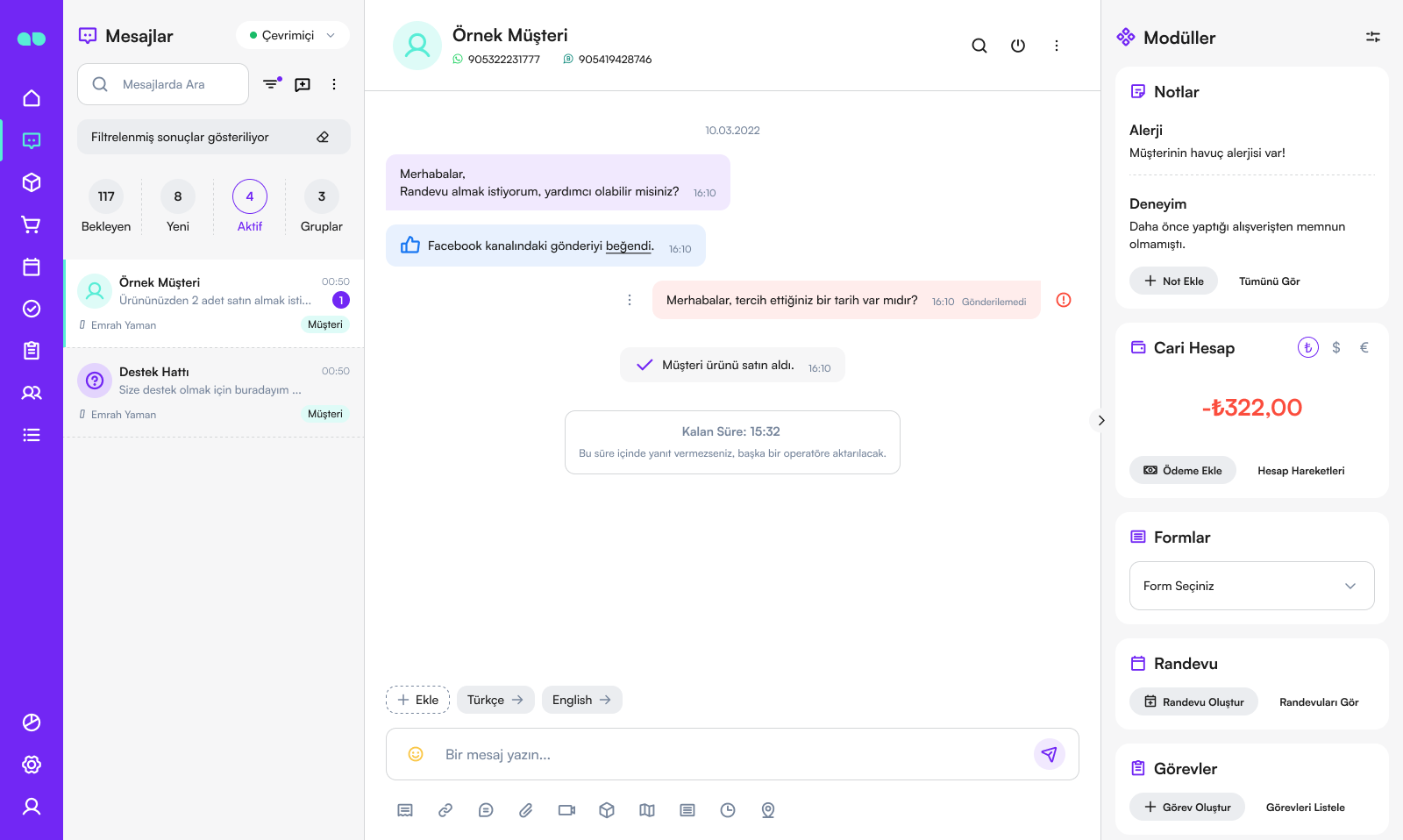
Task: Select the Euro currency option
Action: pos(1364,347)
